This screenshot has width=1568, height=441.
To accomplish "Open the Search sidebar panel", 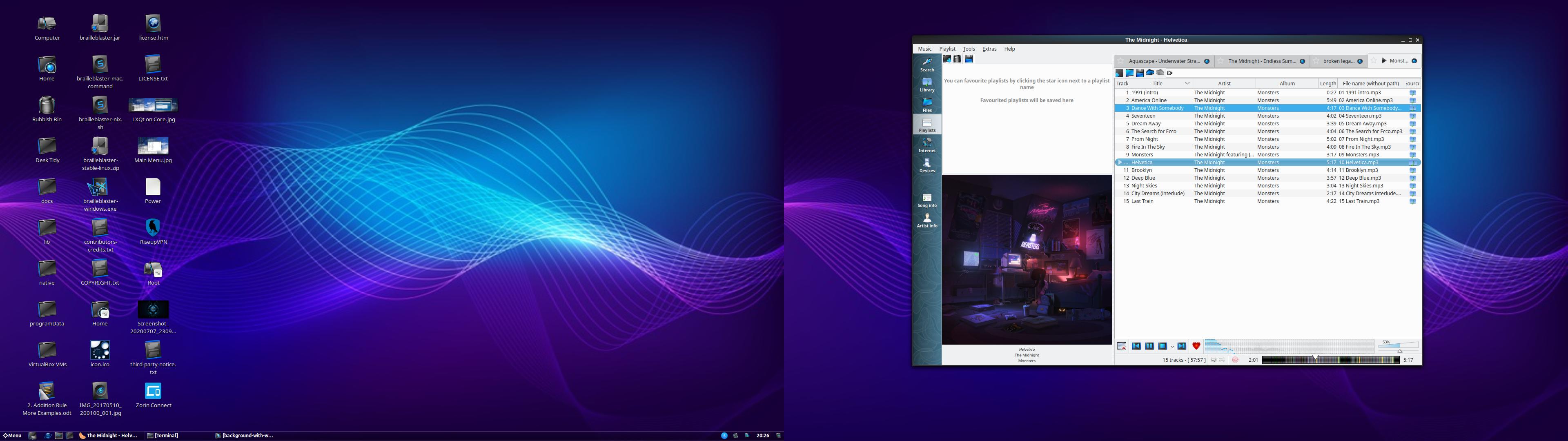I will [927, 64].
